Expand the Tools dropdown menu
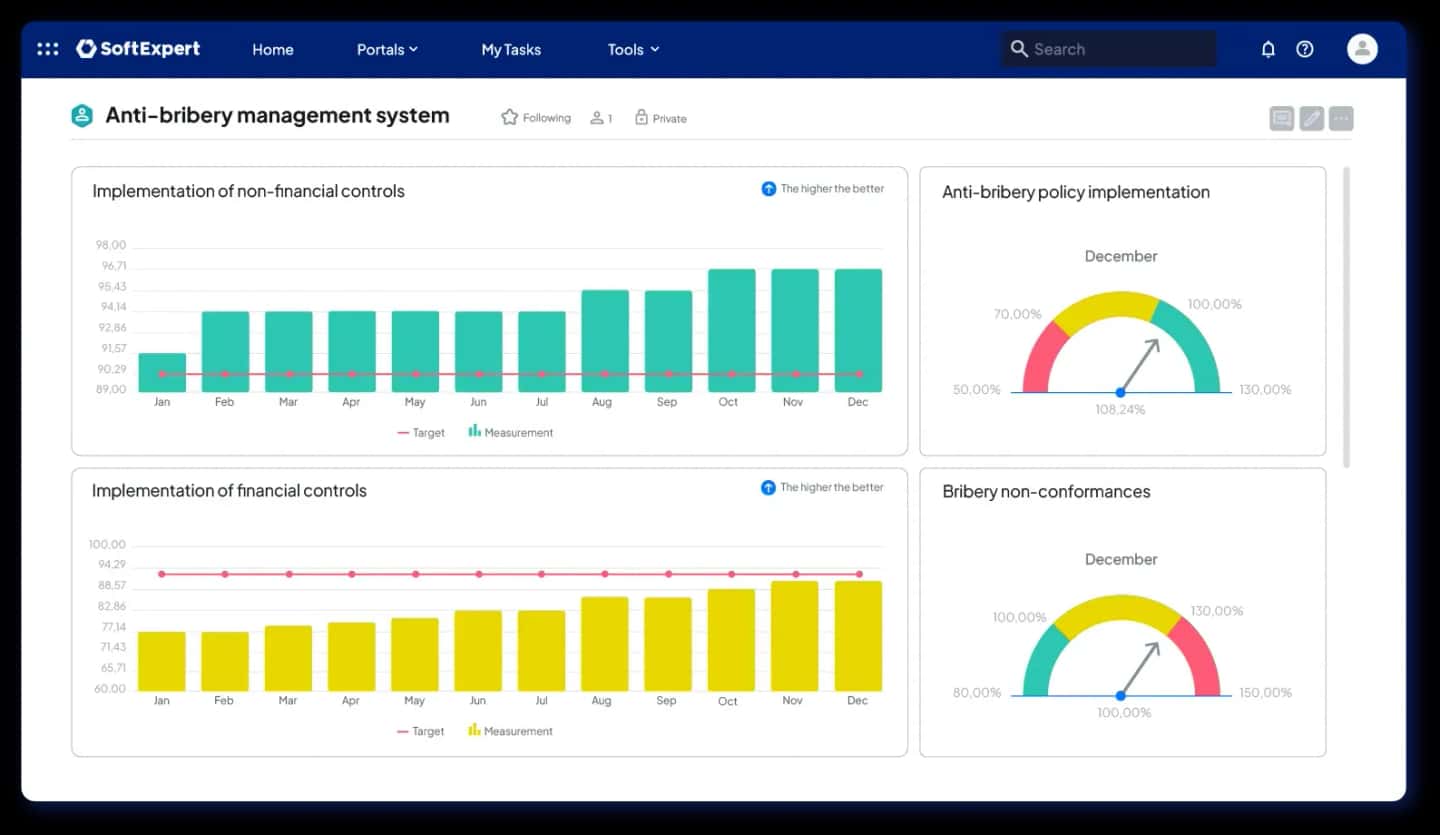 point(633,49)
